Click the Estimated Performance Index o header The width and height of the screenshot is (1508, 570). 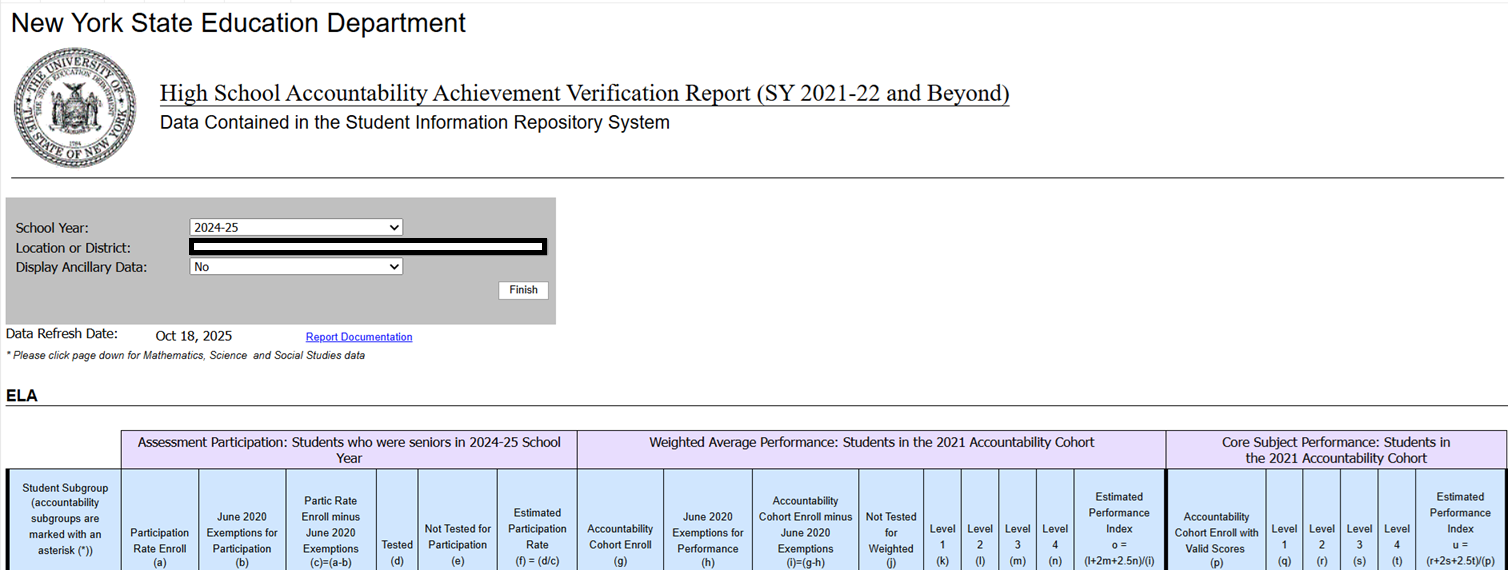(1119, 520)
